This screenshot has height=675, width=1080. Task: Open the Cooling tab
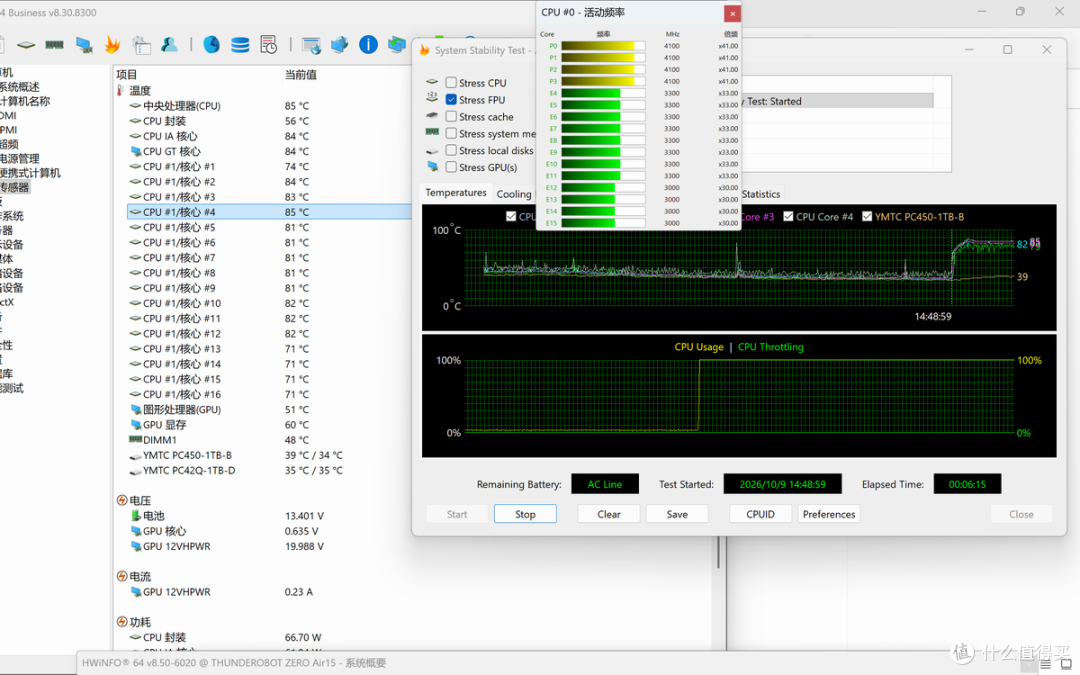pos(514,194)
